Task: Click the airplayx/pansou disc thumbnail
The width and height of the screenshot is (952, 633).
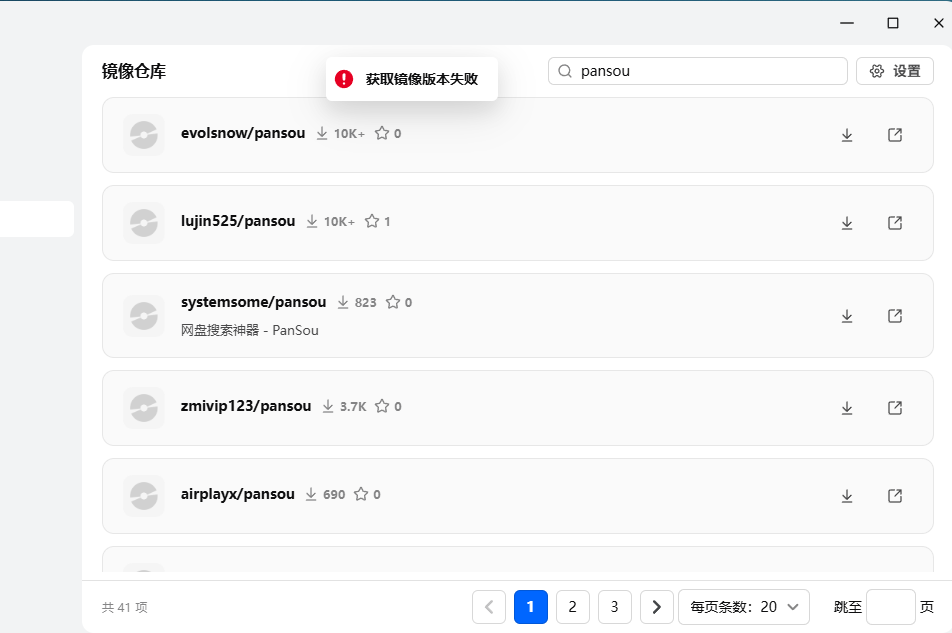Action: coord(144,496)
